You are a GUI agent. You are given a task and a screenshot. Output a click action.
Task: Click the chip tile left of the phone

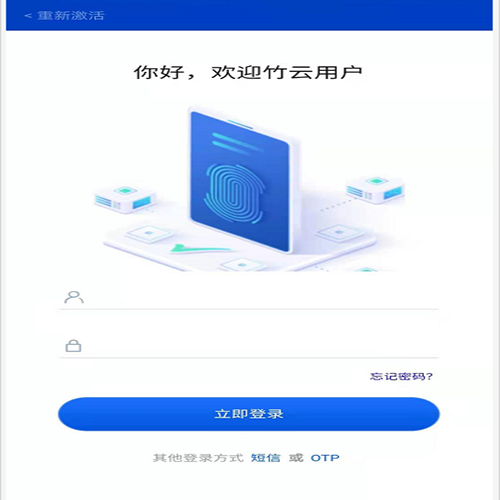click(x=149, y=233)
